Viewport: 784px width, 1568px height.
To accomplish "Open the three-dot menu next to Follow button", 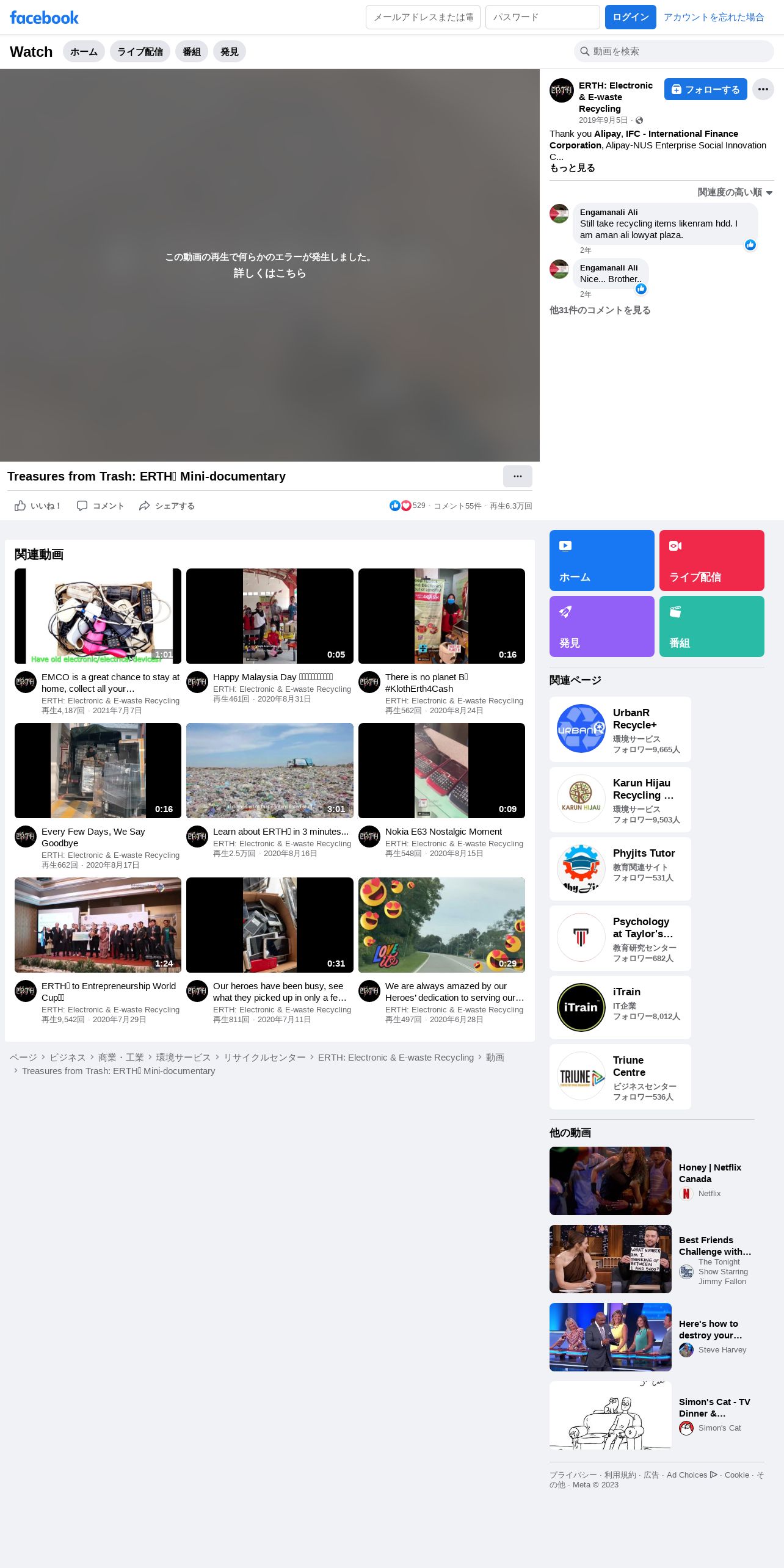I will pyautogui.click(x=763, y=89).
